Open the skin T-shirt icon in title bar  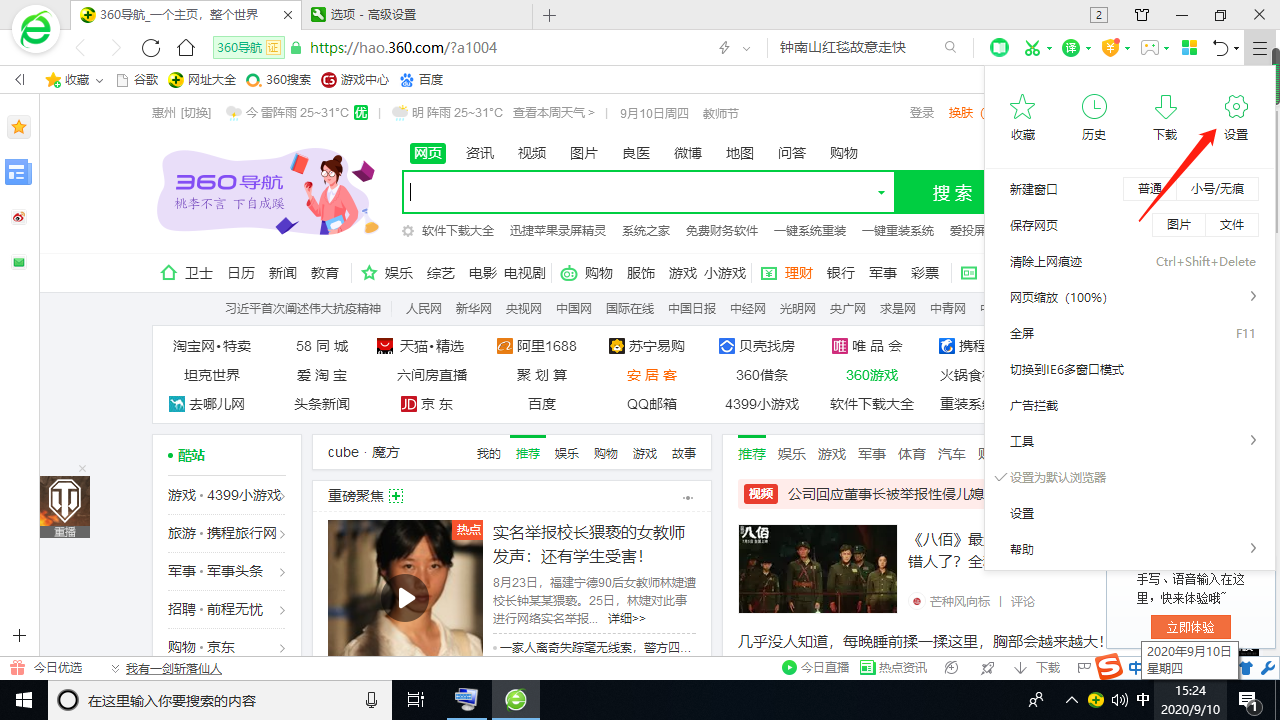coord(1142,15)
